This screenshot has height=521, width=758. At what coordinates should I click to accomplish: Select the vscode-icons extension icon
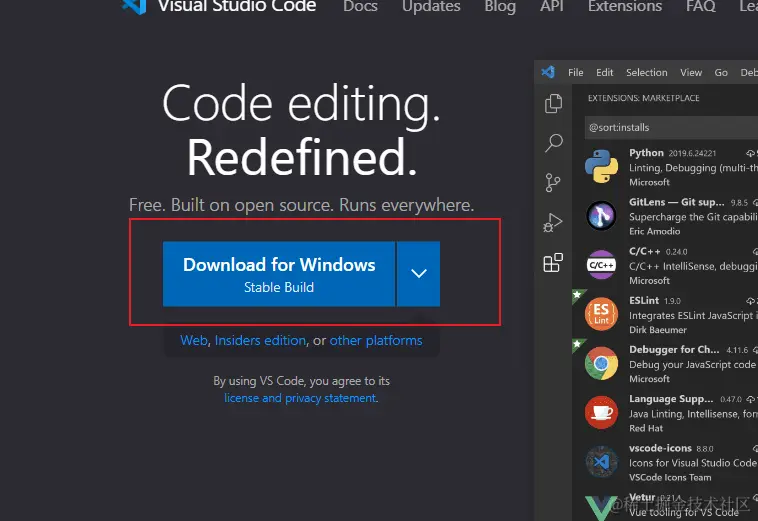pyautogui.click(x=601, y=462)
